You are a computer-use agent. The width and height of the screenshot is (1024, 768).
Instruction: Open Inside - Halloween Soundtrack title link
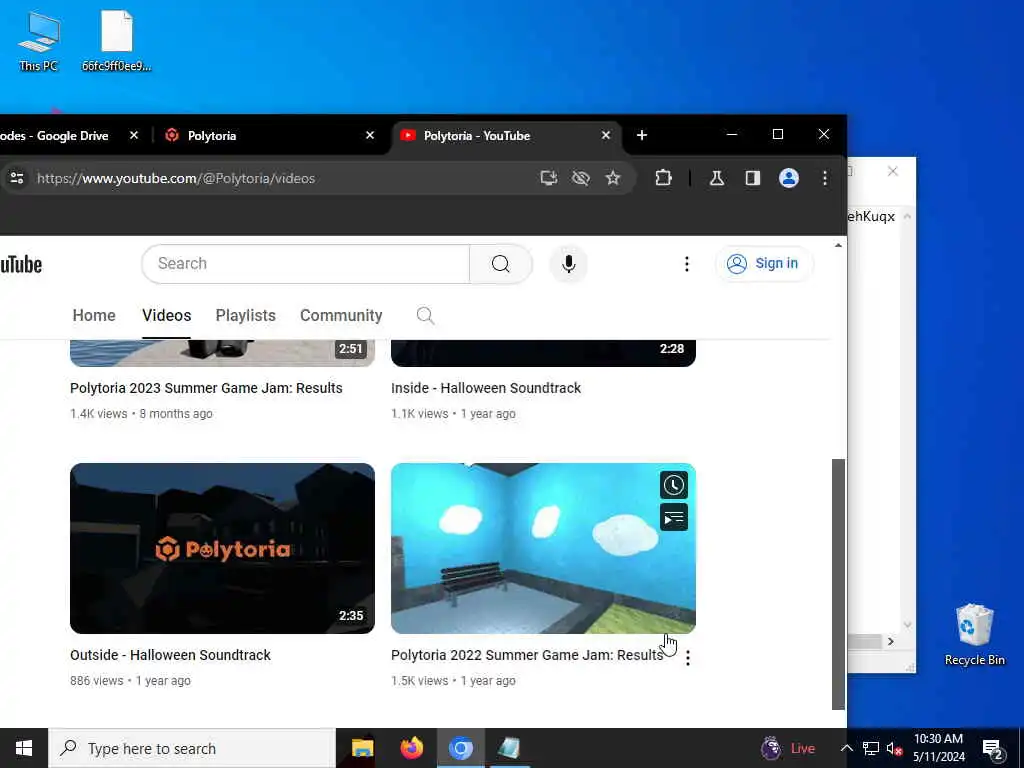click(486, 388)
